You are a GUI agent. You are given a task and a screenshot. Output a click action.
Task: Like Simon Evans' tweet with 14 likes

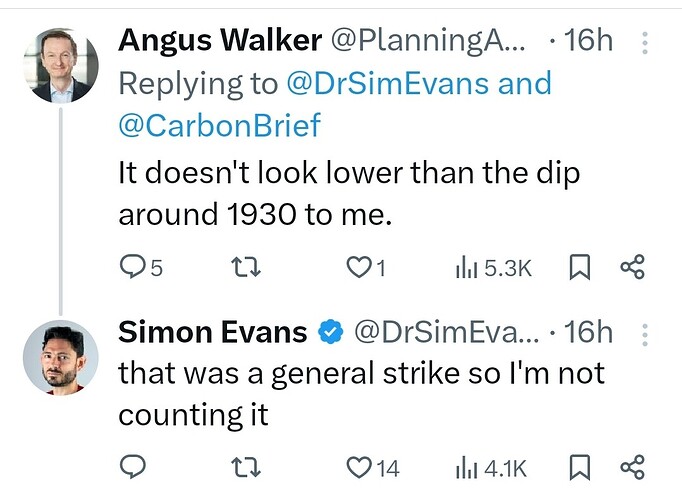tap(373, 467)
